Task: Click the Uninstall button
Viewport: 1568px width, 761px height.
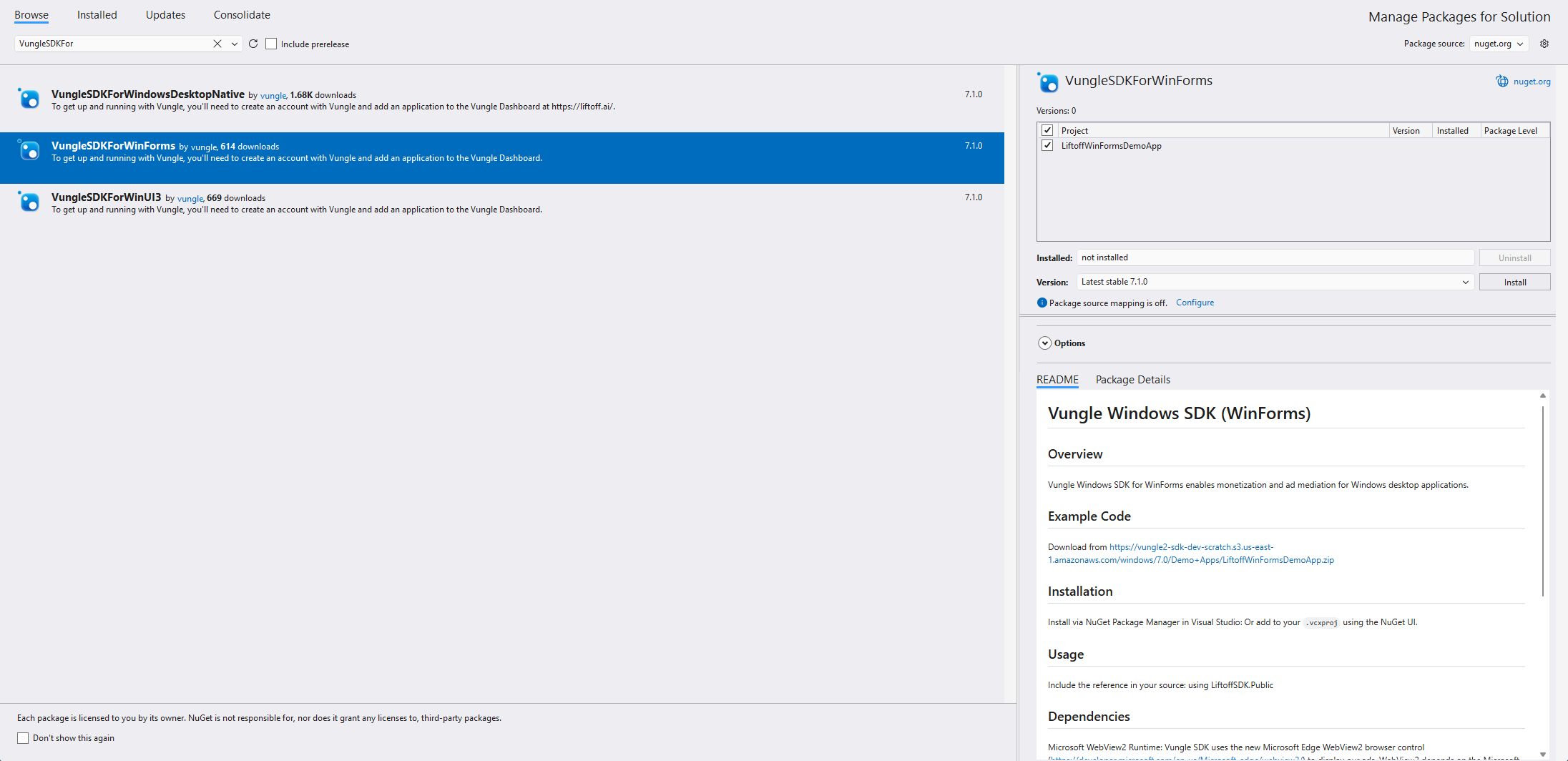Action: 1515,257
